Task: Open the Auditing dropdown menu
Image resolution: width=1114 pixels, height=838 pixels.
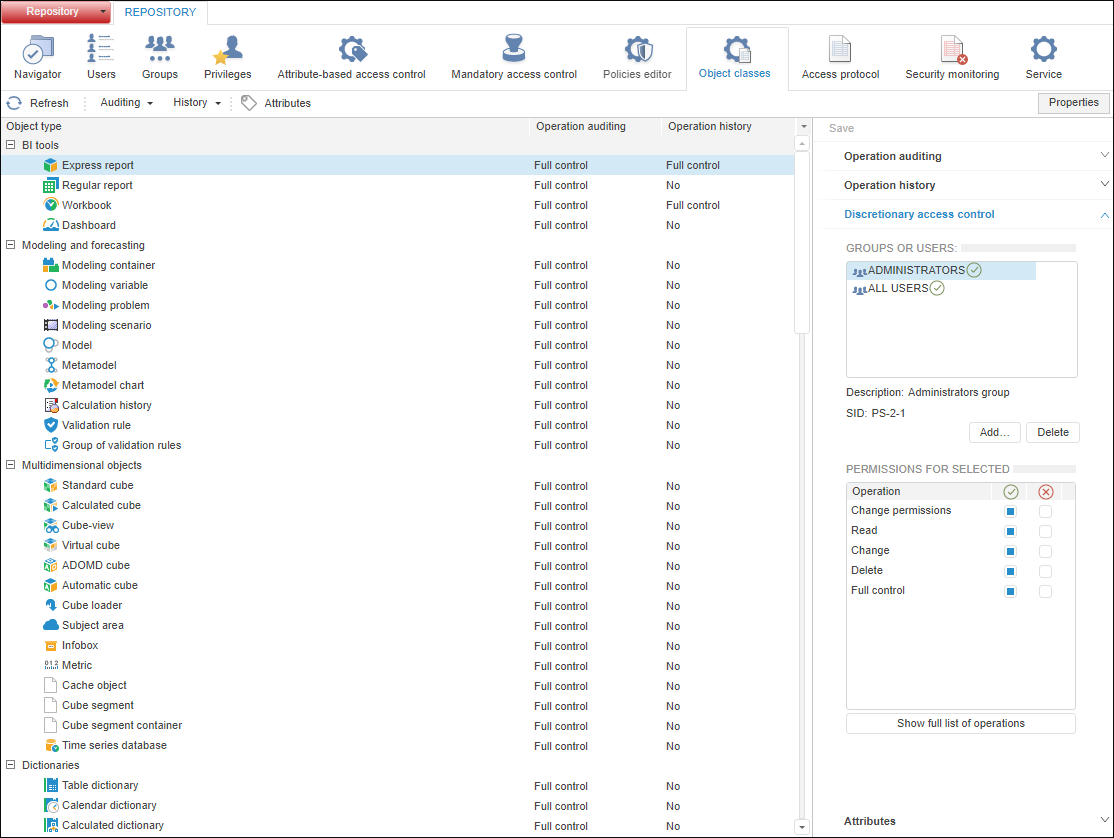Action: point(127,103)
